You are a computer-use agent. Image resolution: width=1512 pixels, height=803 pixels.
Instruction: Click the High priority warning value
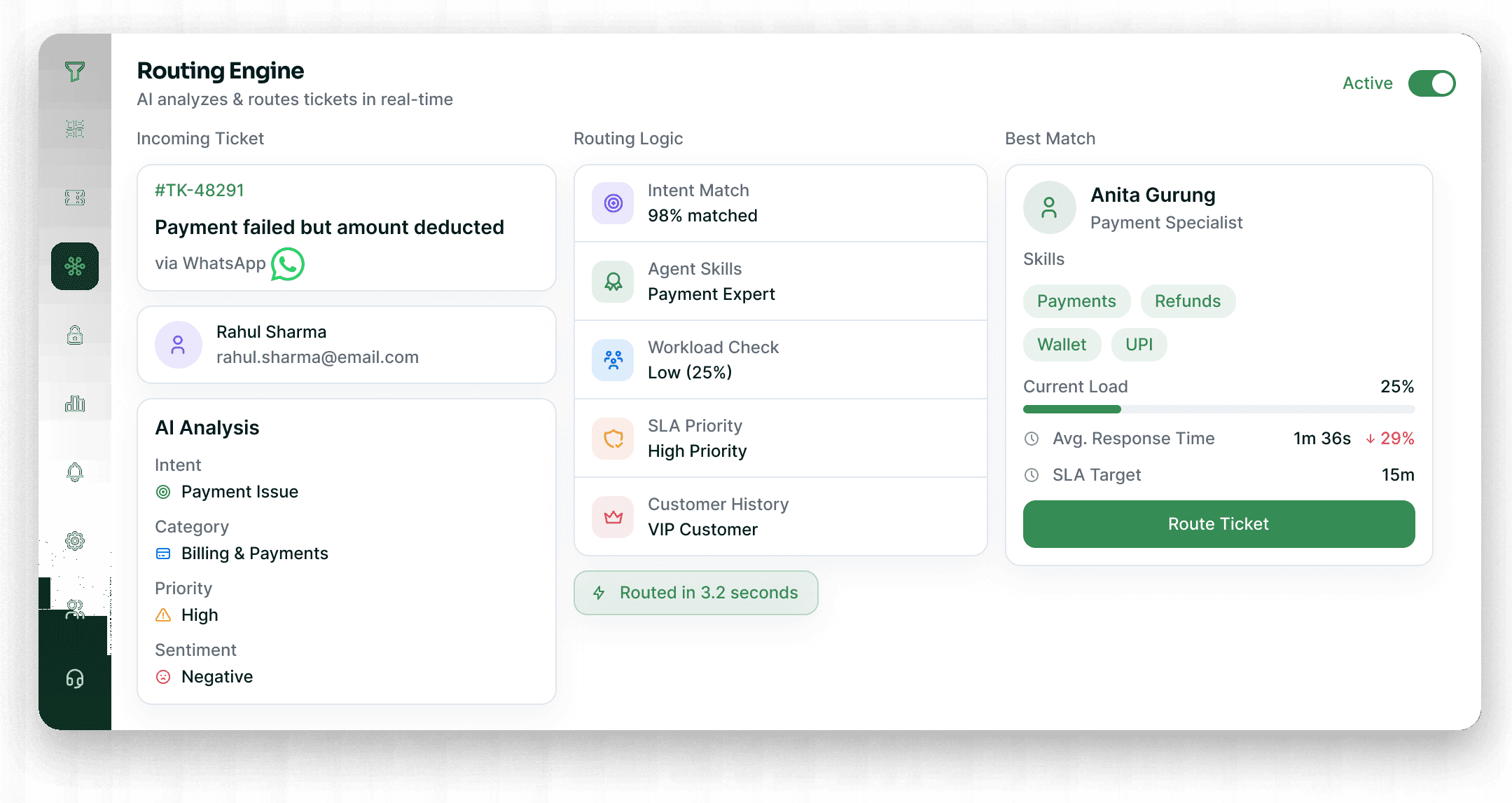pos(200,615)
